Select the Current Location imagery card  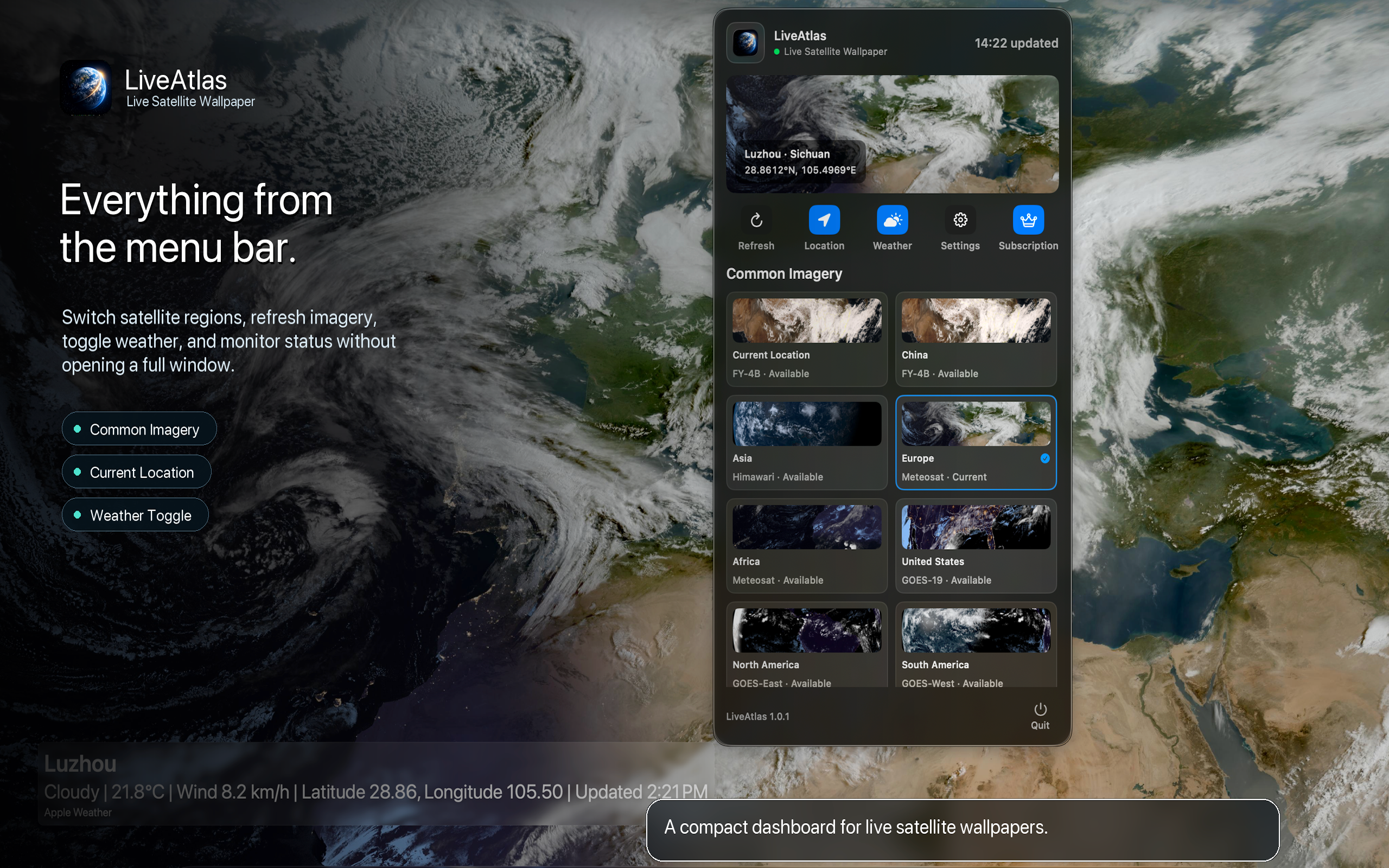806,339
